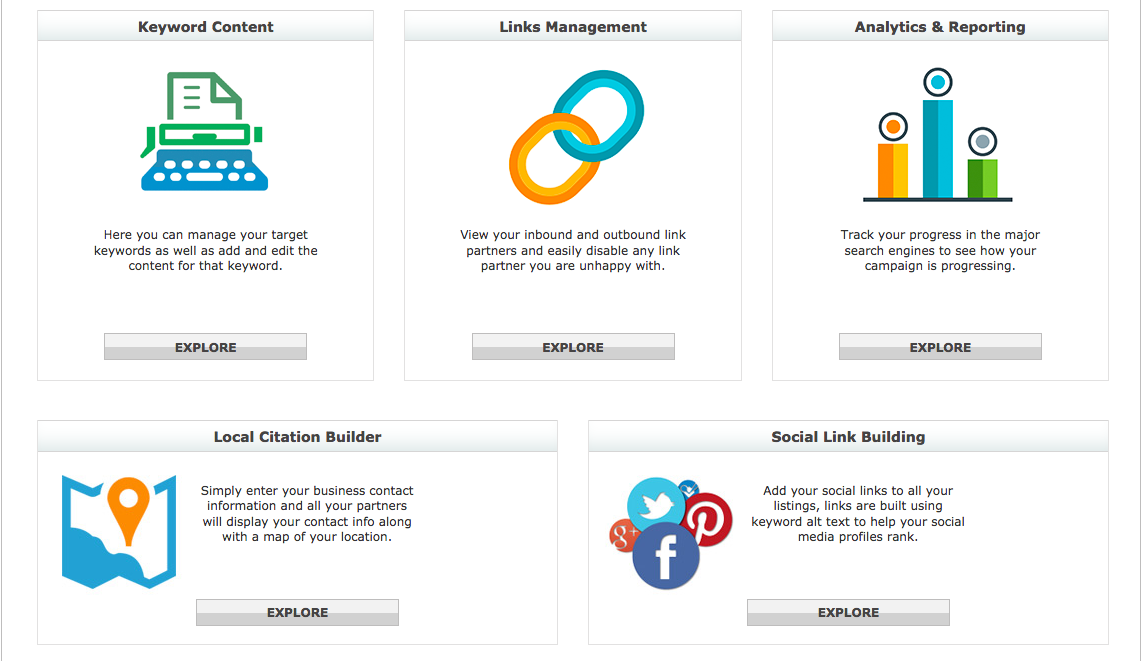Click the Local Citation Builder heading
The width and height of the screenshot is (1141, 661).
click(298, 437)
